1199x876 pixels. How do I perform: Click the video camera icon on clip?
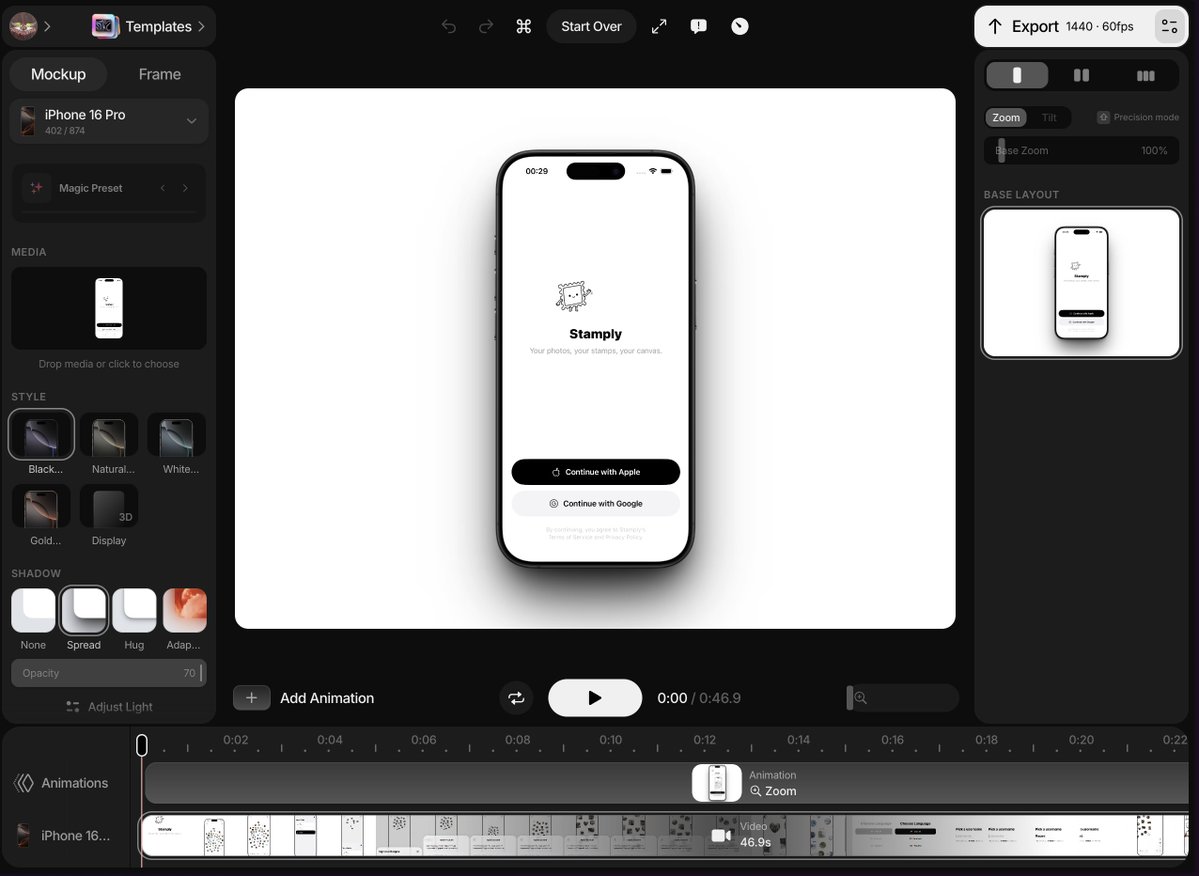(x=721, y=835)
